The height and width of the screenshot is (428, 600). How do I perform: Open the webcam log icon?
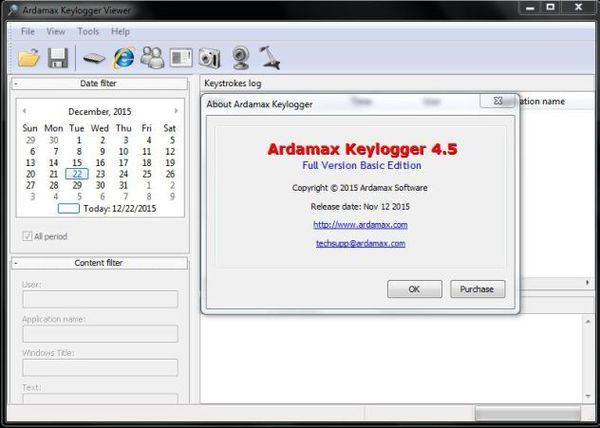241,58
